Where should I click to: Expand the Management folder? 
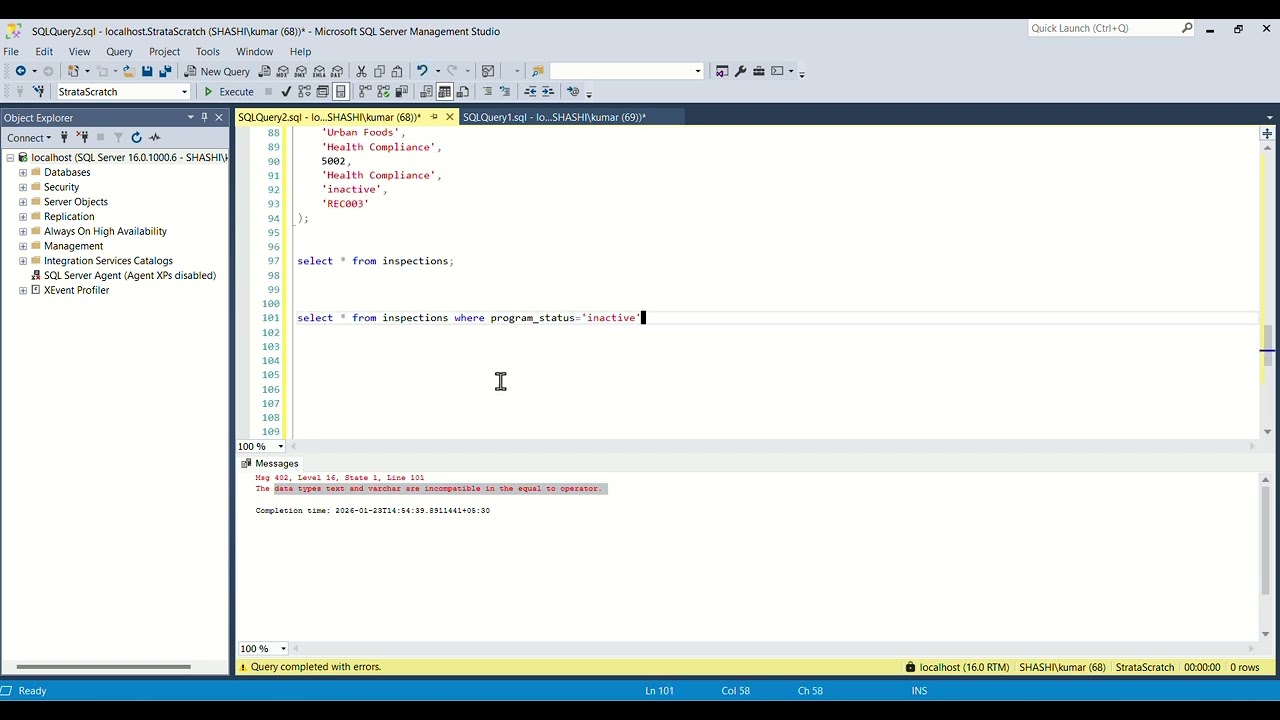[23, 246]
